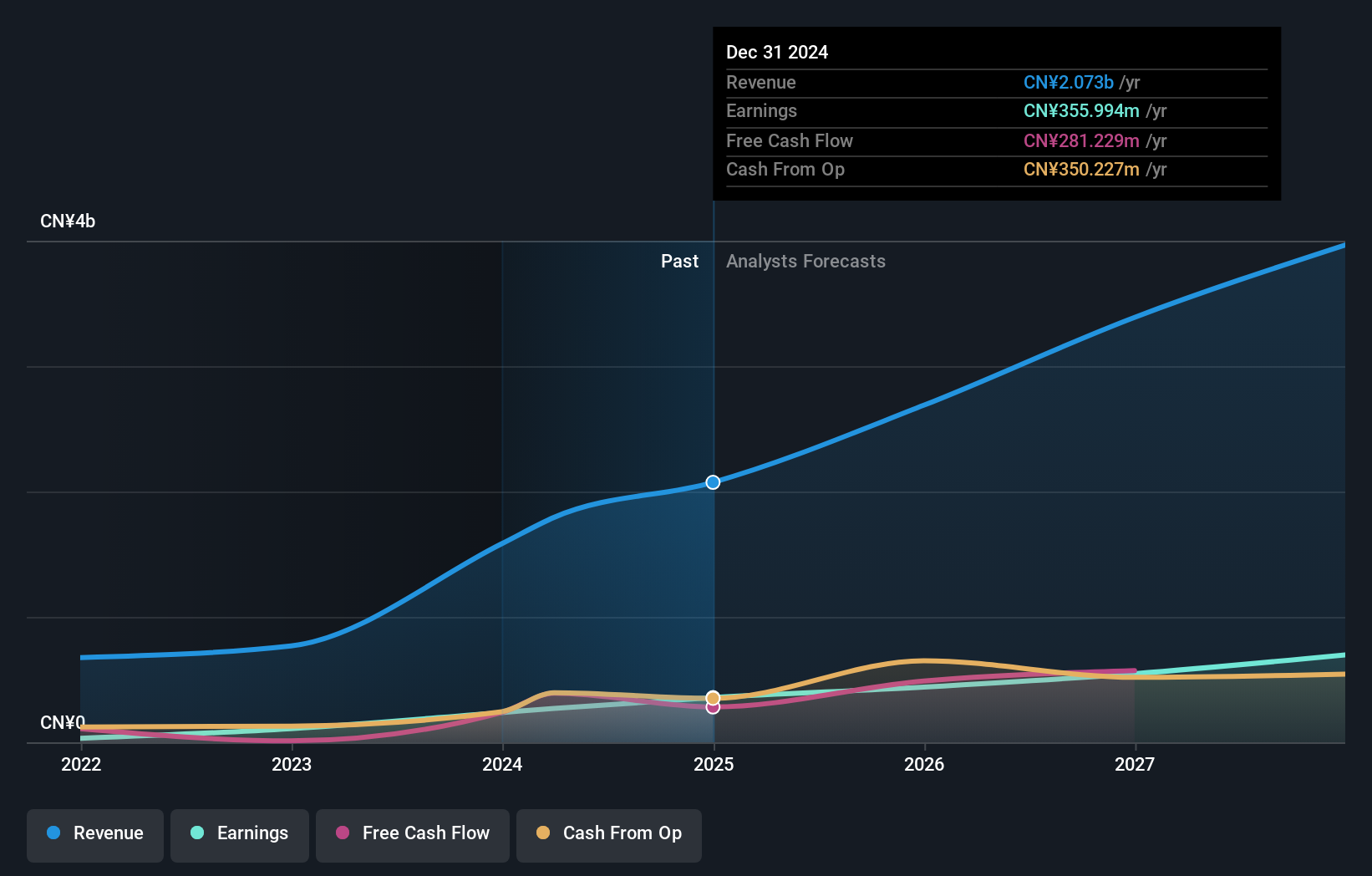Click the CN¥355.994m earnings value

(1081, 111)
